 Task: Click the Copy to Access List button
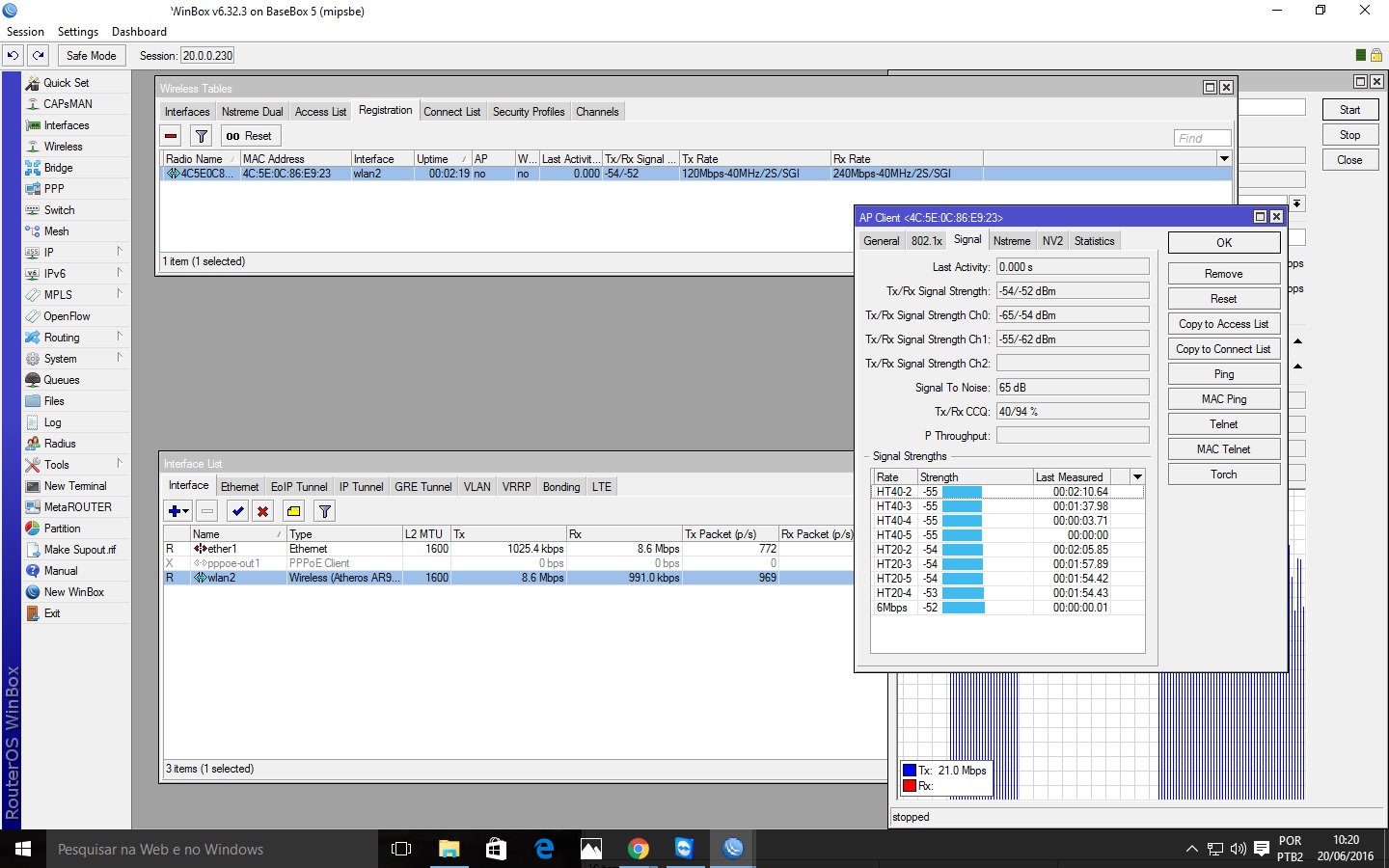click(x=1223, y=324)
